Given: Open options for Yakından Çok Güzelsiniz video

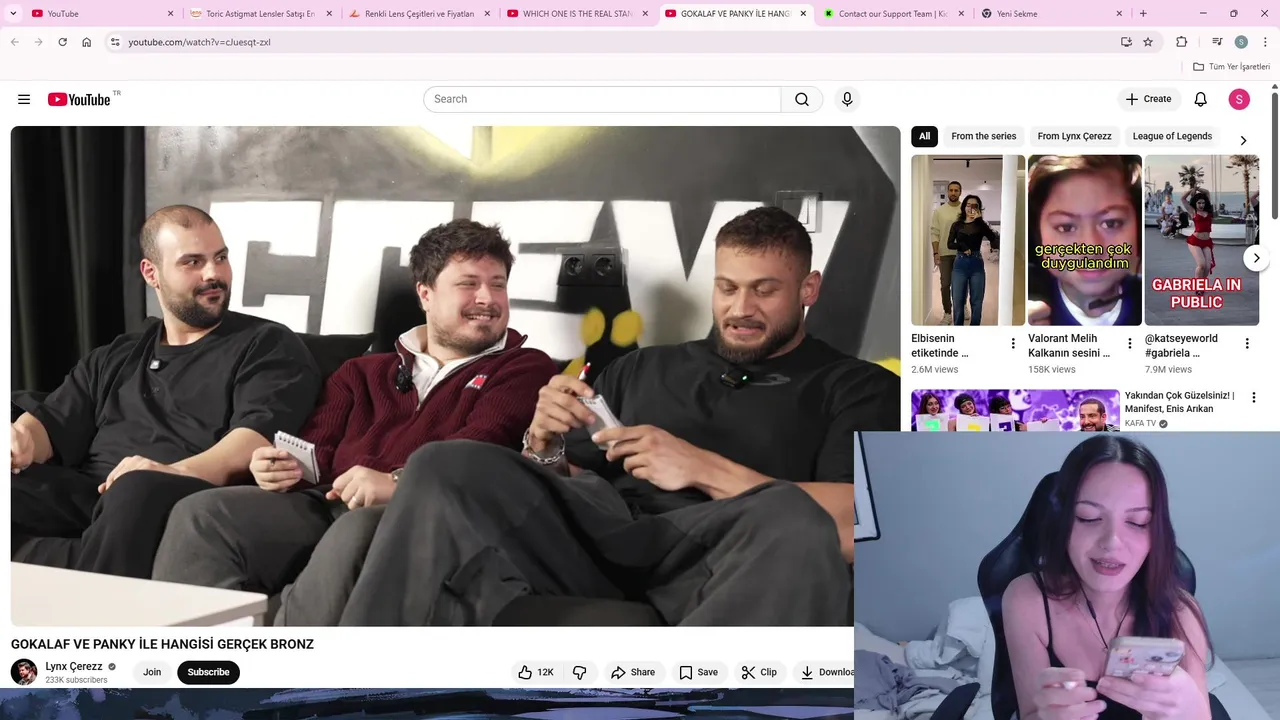Looking at the screenshot, I should pos(1253,397).
